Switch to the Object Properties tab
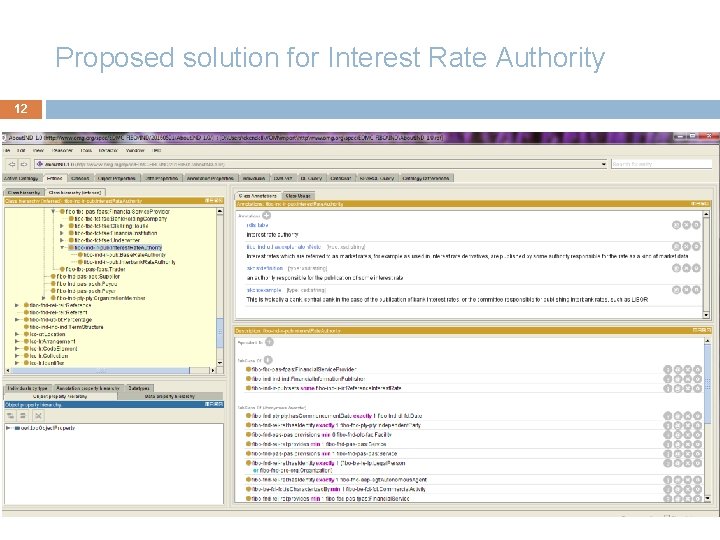 tap(117, 178)
